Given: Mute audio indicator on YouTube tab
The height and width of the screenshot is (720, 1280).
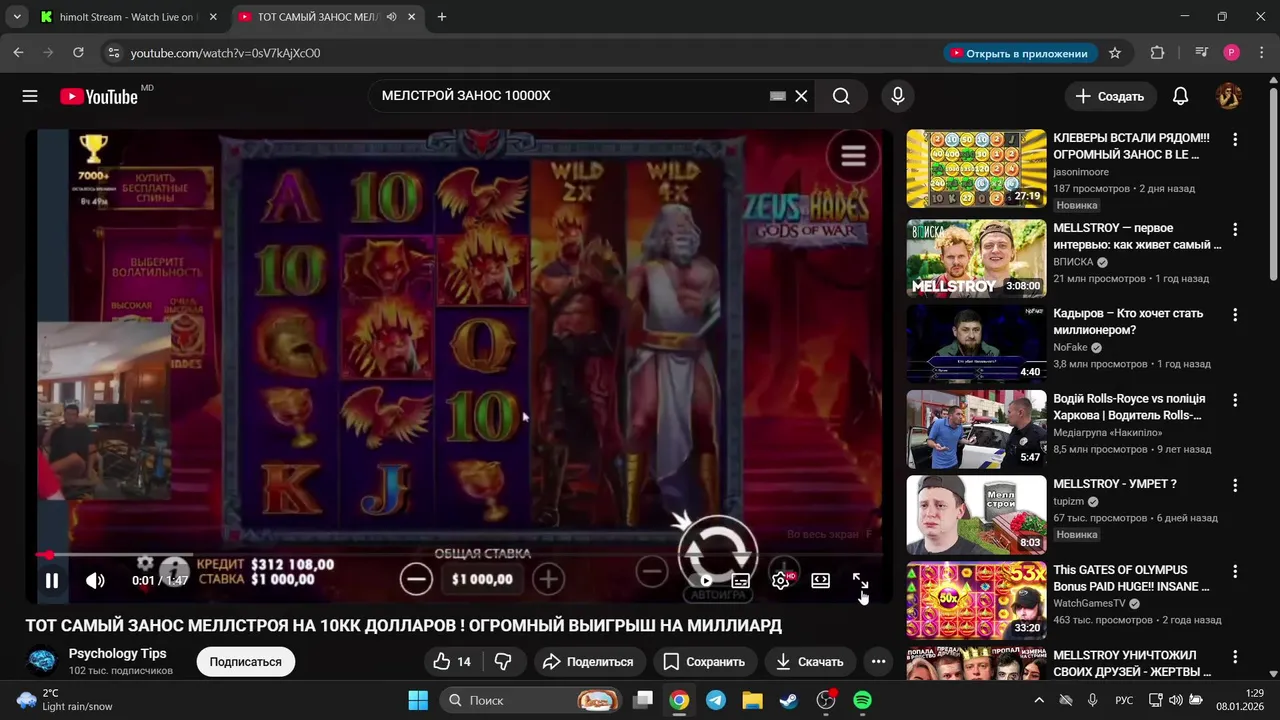Looking at the screenshot, I should (x=391, y=17).
